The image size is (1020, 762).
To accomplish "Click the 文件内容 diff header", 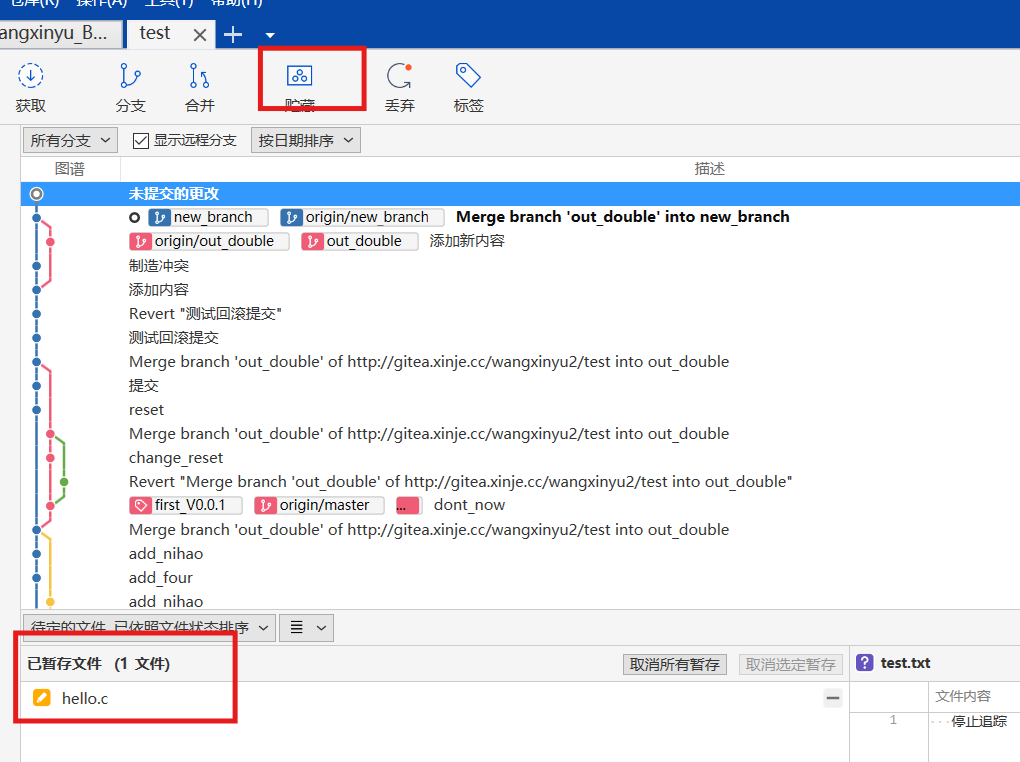I will [963, 696].
